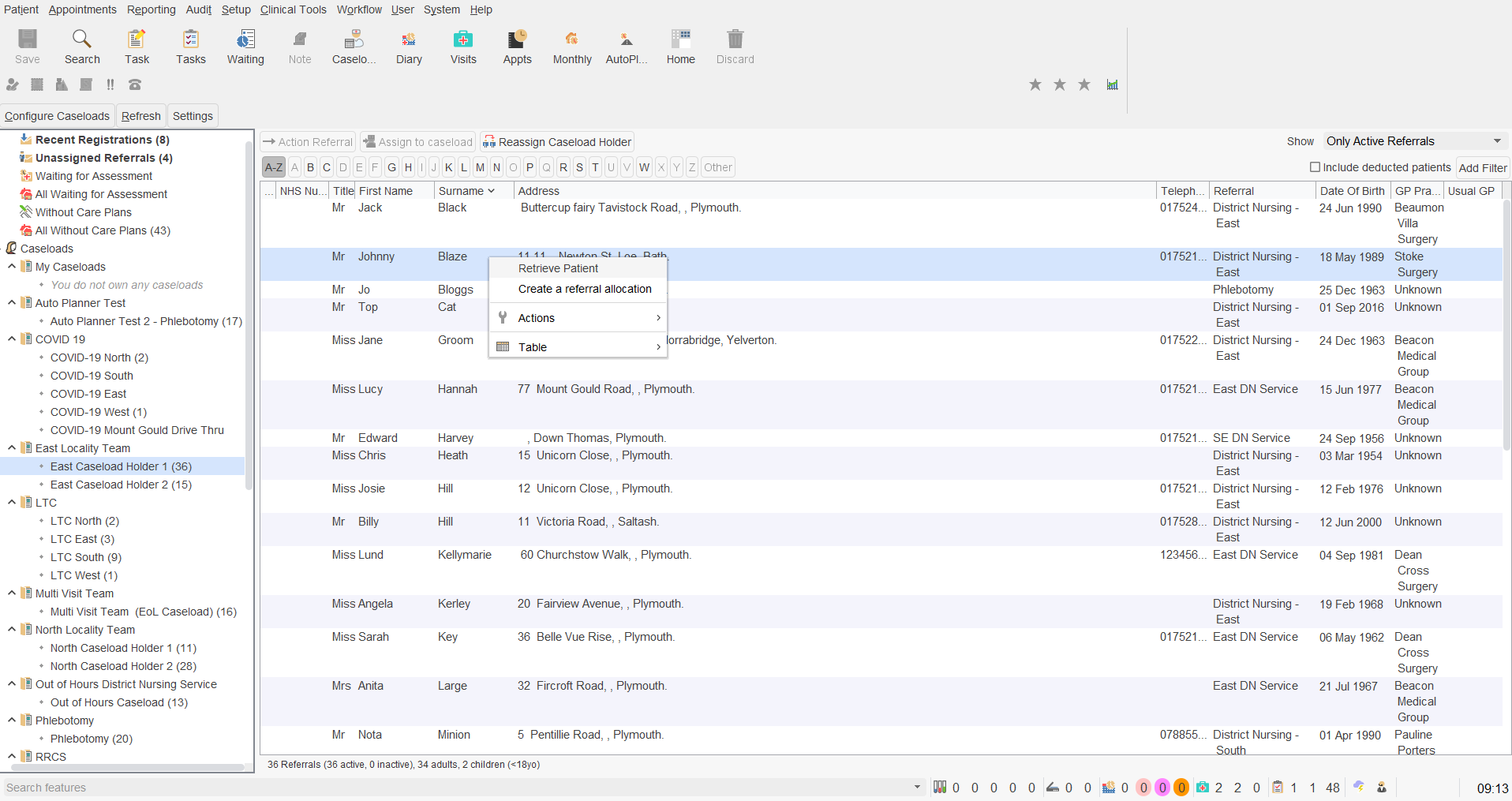The width and height of the screenshot is (1512, 801).
Task: Open the Search features dropdown arrow
Action: [x=917, y=788]
